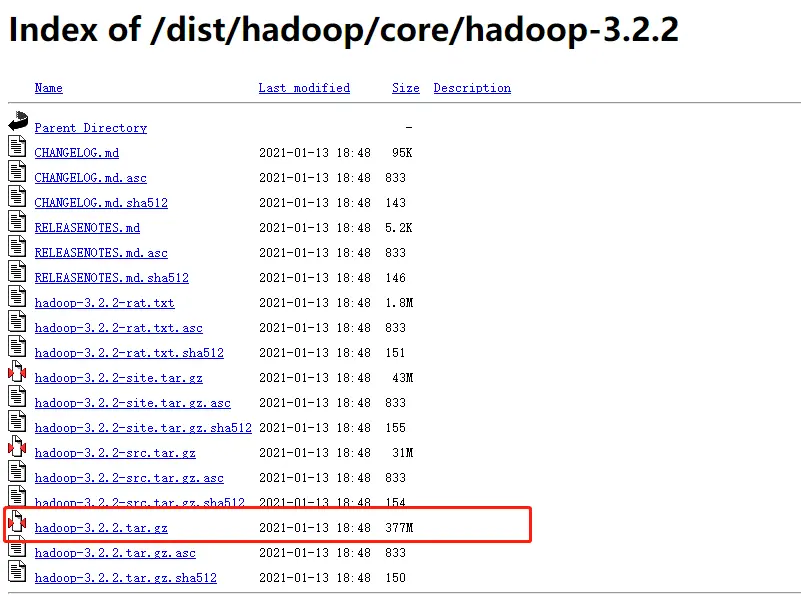Screen dimensions: 801x608
Task: Open the RELEASENOTES.md.sha512 checksum link
Action: click(x=111, y=278)
